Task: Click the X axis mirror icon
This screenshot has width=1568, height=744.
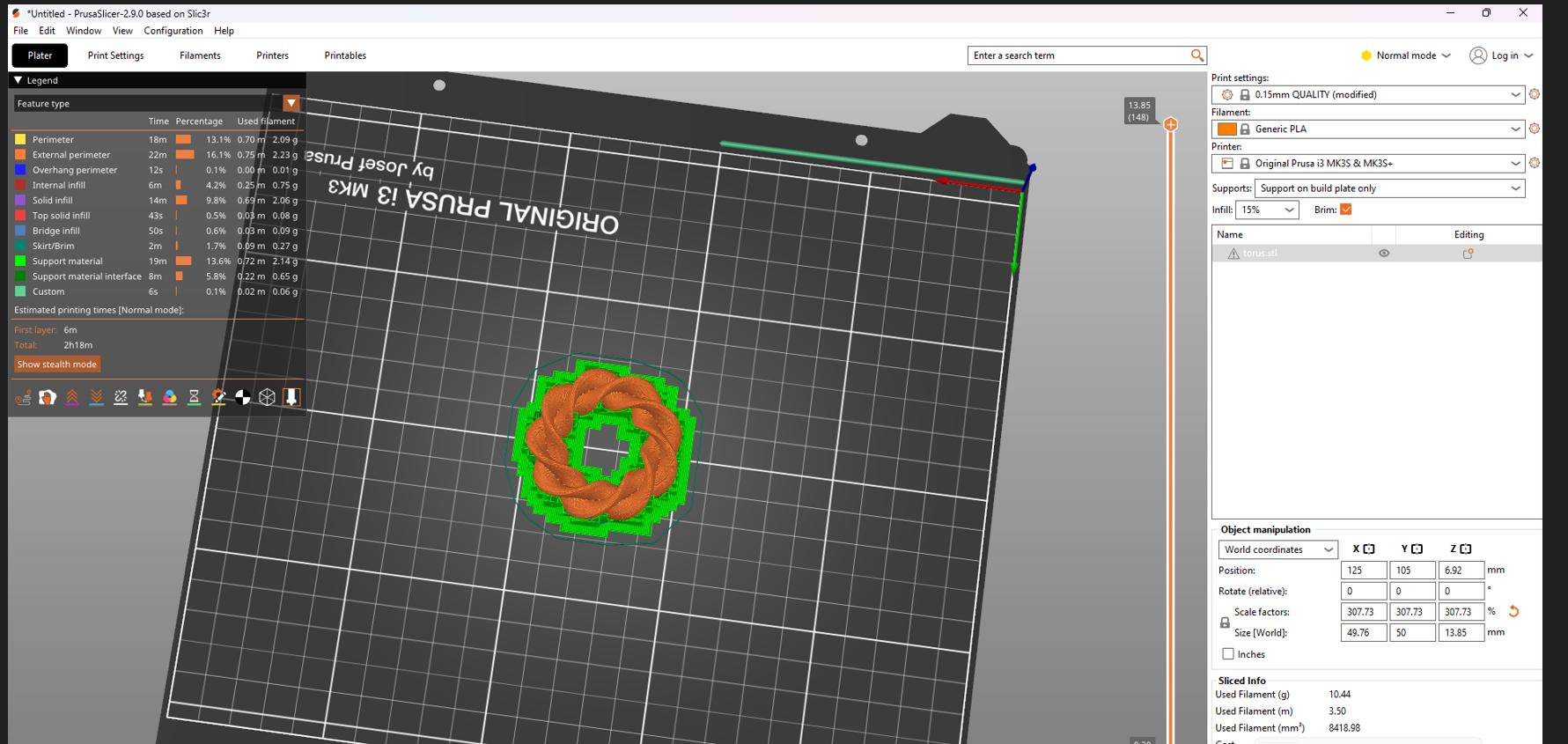Action: pyautogui.click(x=1369, y=549)
